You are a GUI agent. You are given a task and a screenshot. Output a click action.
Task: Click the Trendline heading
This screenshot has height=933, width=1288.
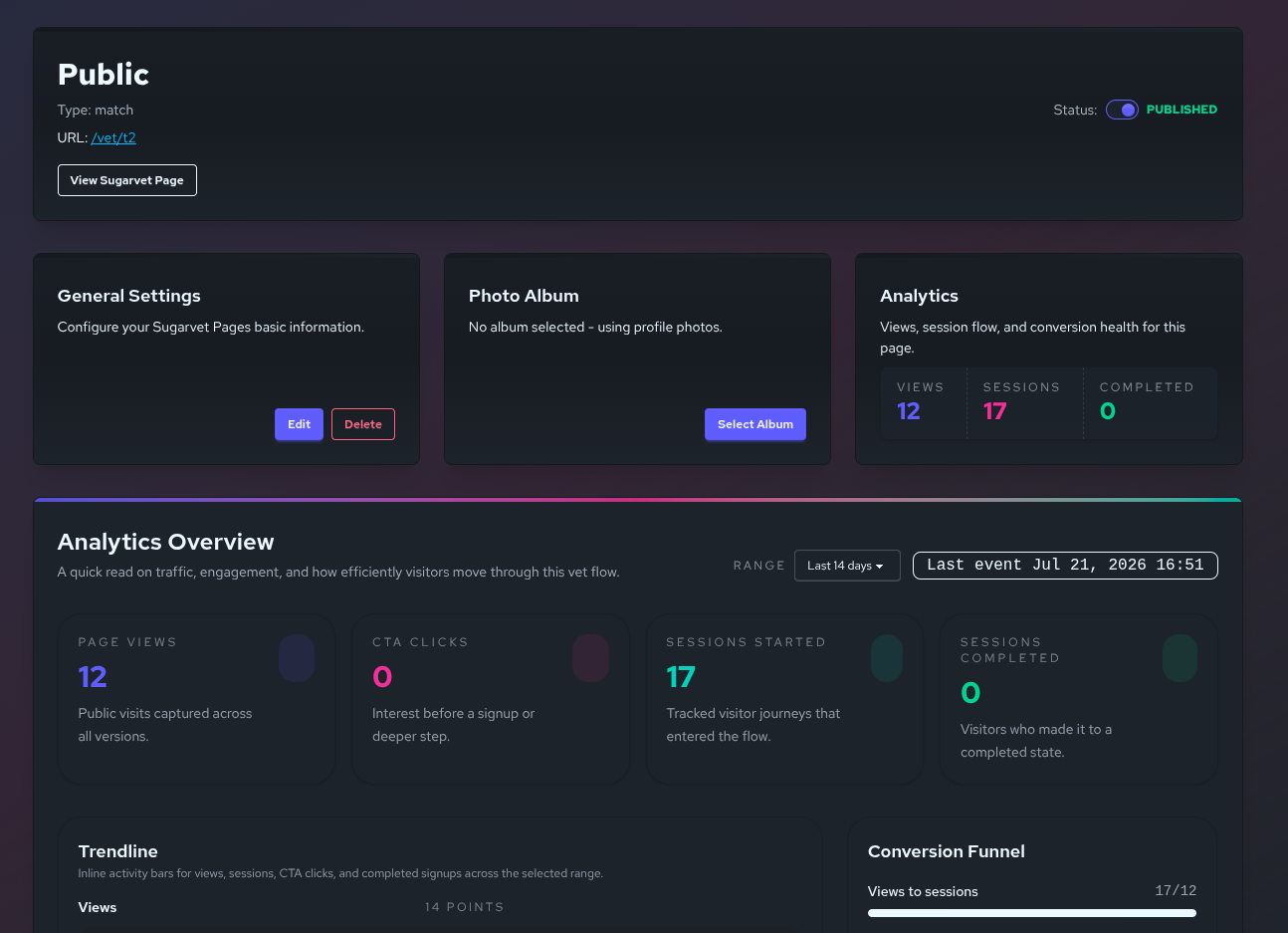118,851
